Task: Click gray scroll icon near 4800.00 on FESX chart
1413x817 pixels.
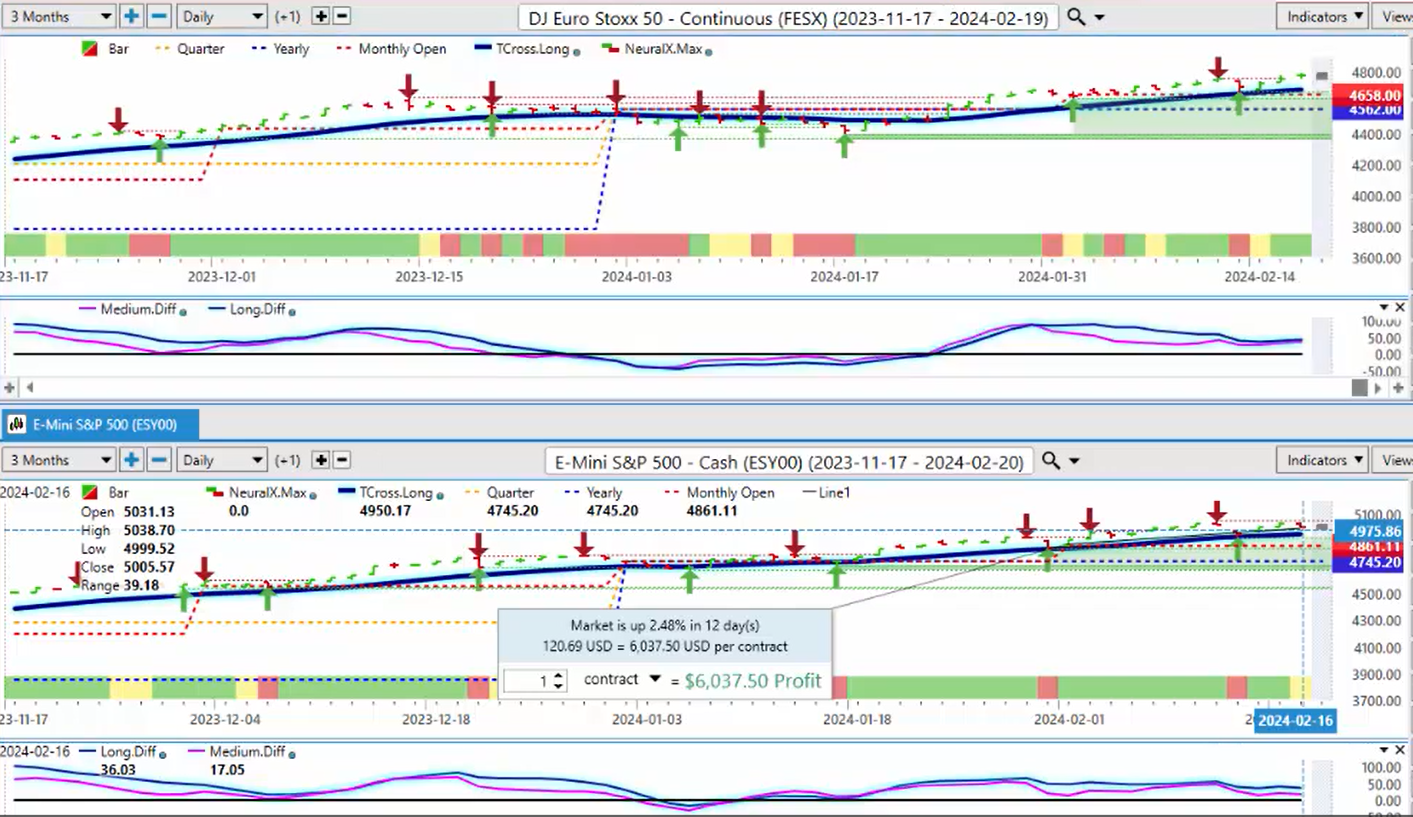Action: pyautogui.click(x=1322, y=76)
